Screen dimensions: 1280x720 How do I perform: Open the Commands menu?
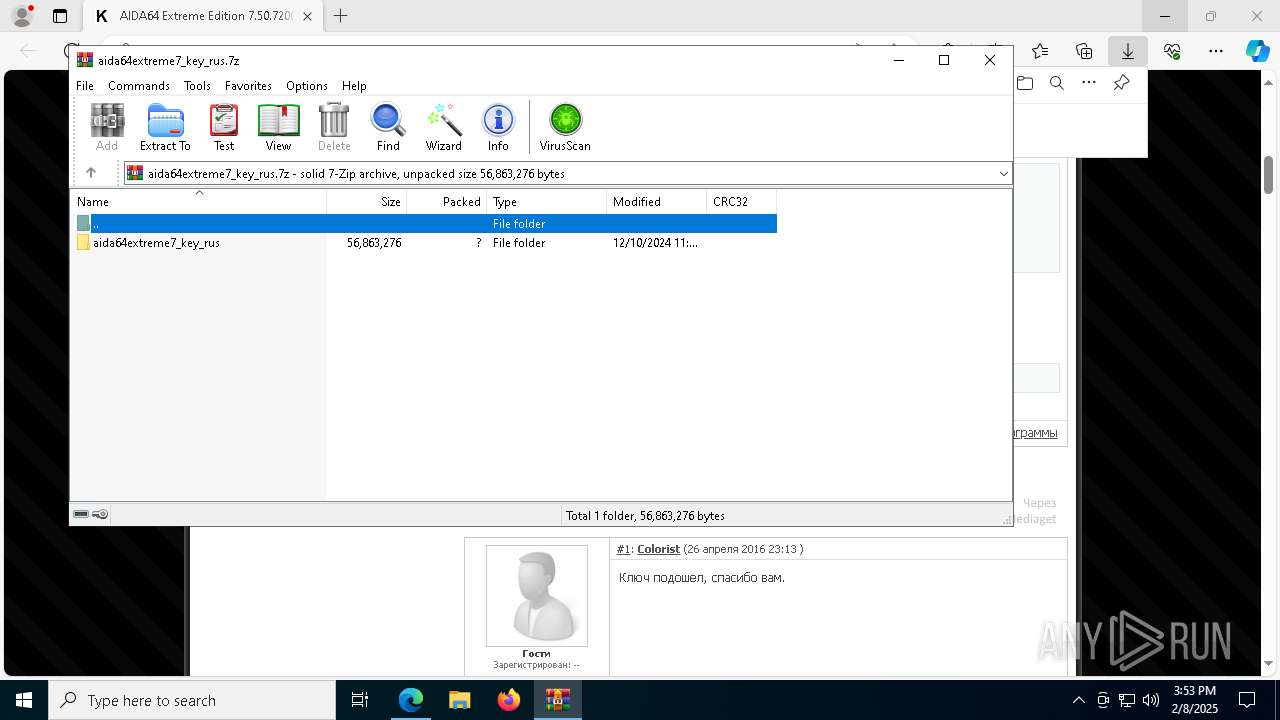[139, 86]
